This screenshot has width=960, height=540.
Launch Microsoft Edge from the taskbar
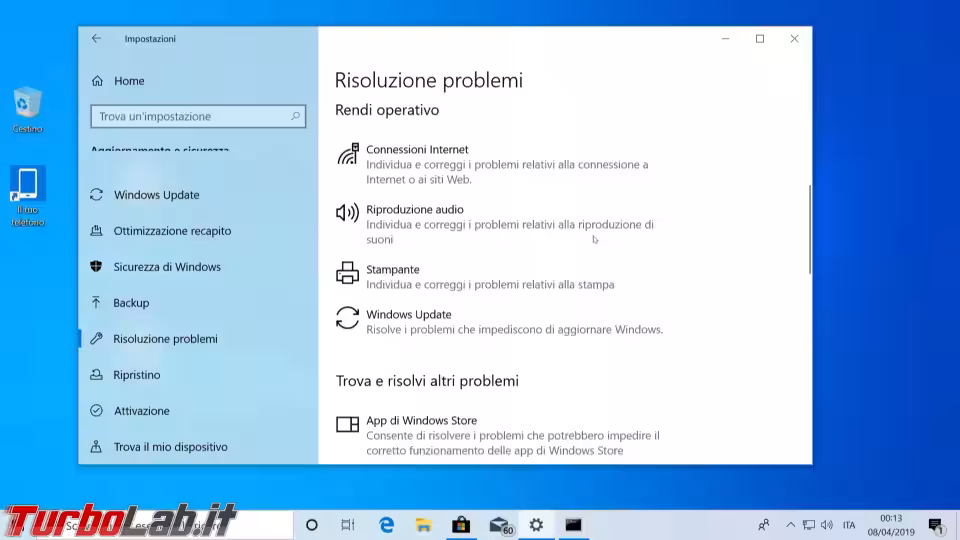pyautogui.click(x=386, y=525)
